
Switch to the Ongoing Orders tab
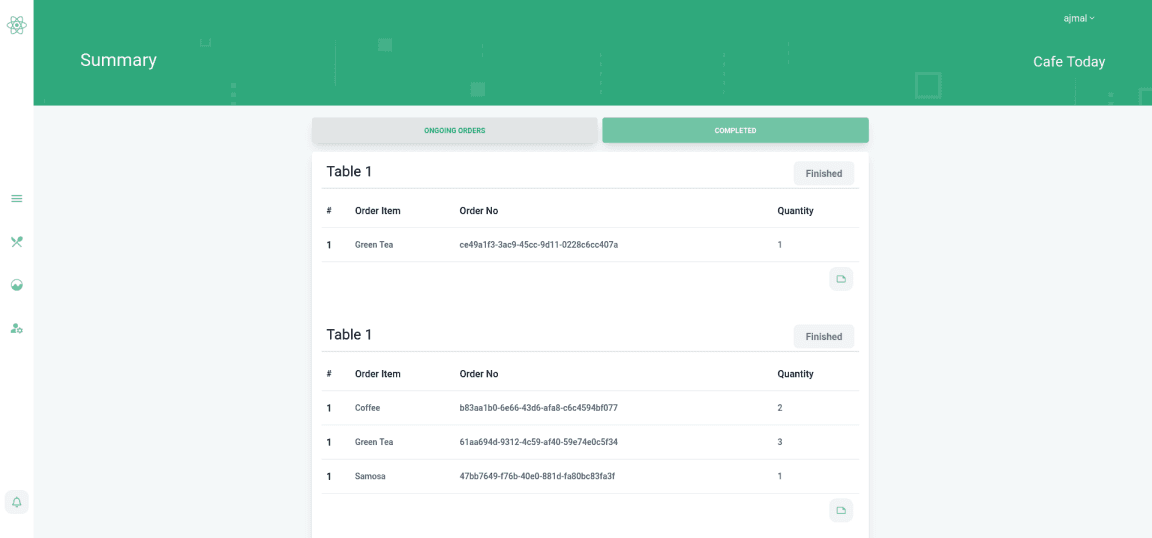pos(454,131)
